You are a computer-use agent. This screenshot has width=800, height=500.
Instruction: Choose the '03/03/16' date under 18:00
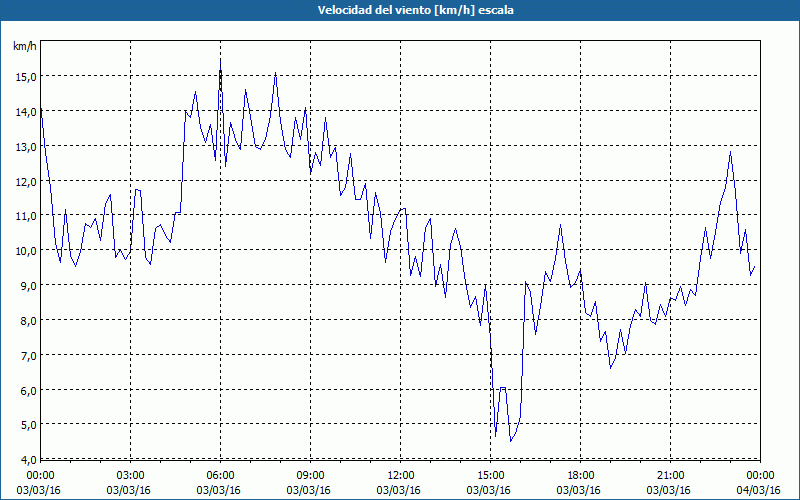click(579, 490)
